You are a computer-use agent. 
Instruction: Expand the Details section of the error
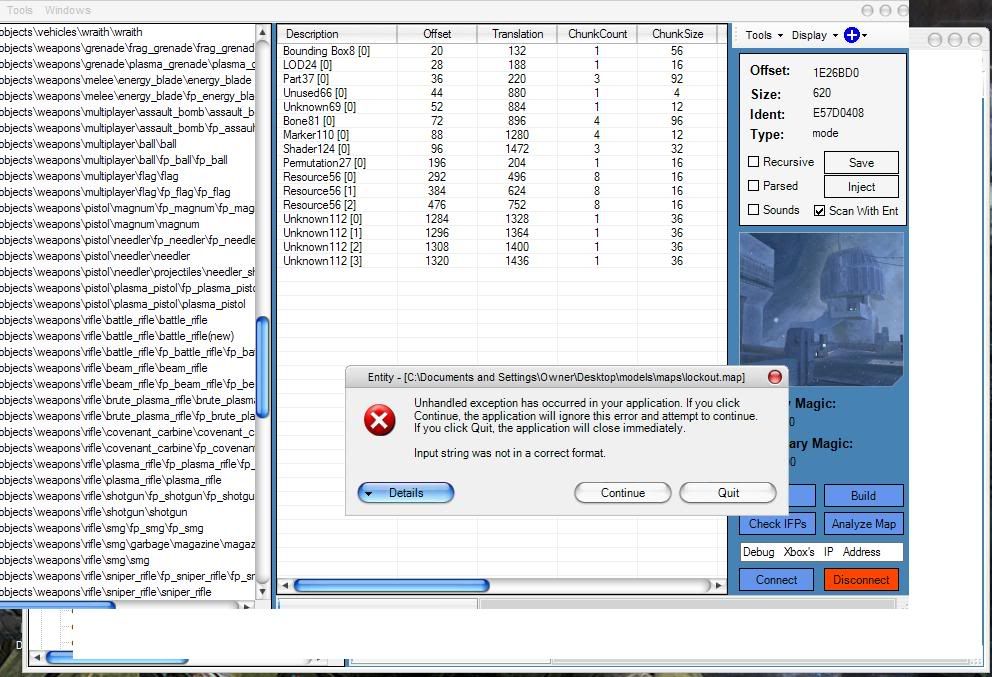tap(406, 493)
